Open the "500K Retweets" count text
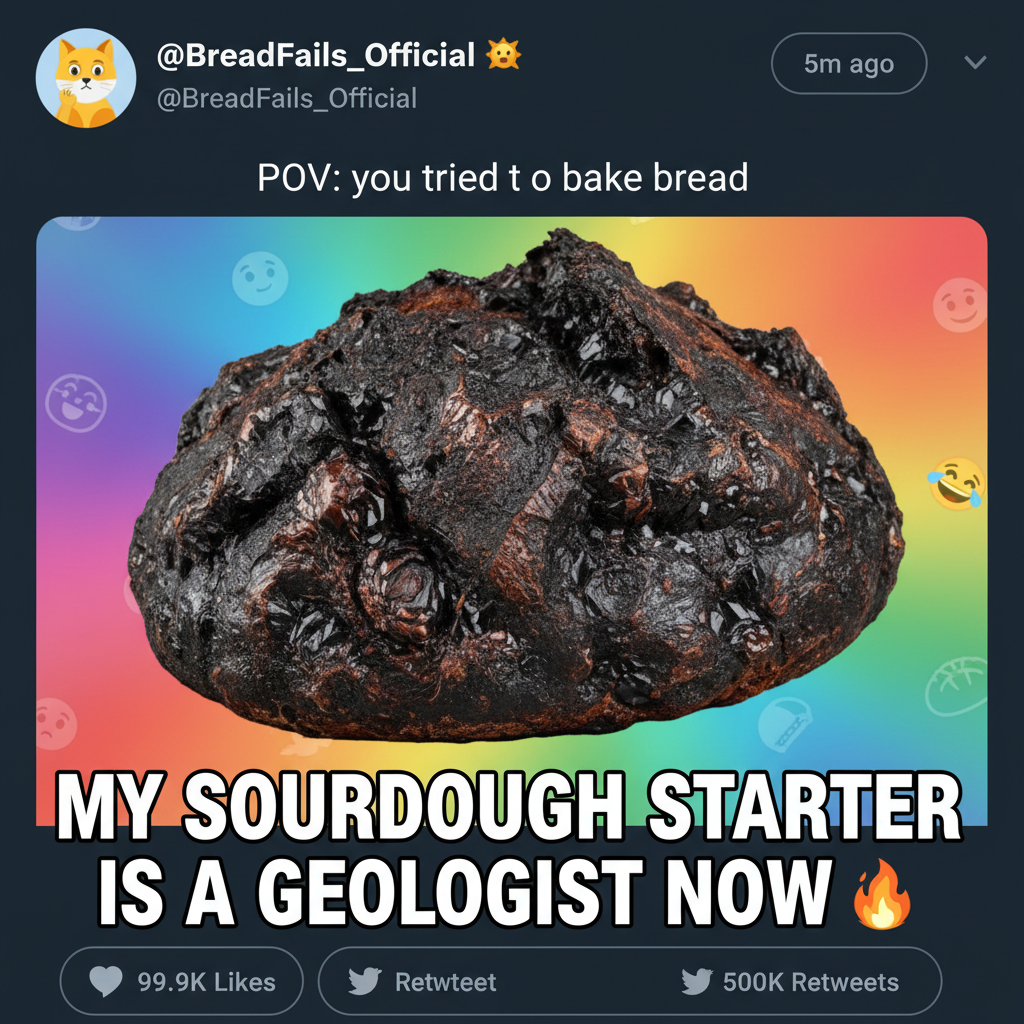This screenshot has width=1024, height=1024. (810, 982)
